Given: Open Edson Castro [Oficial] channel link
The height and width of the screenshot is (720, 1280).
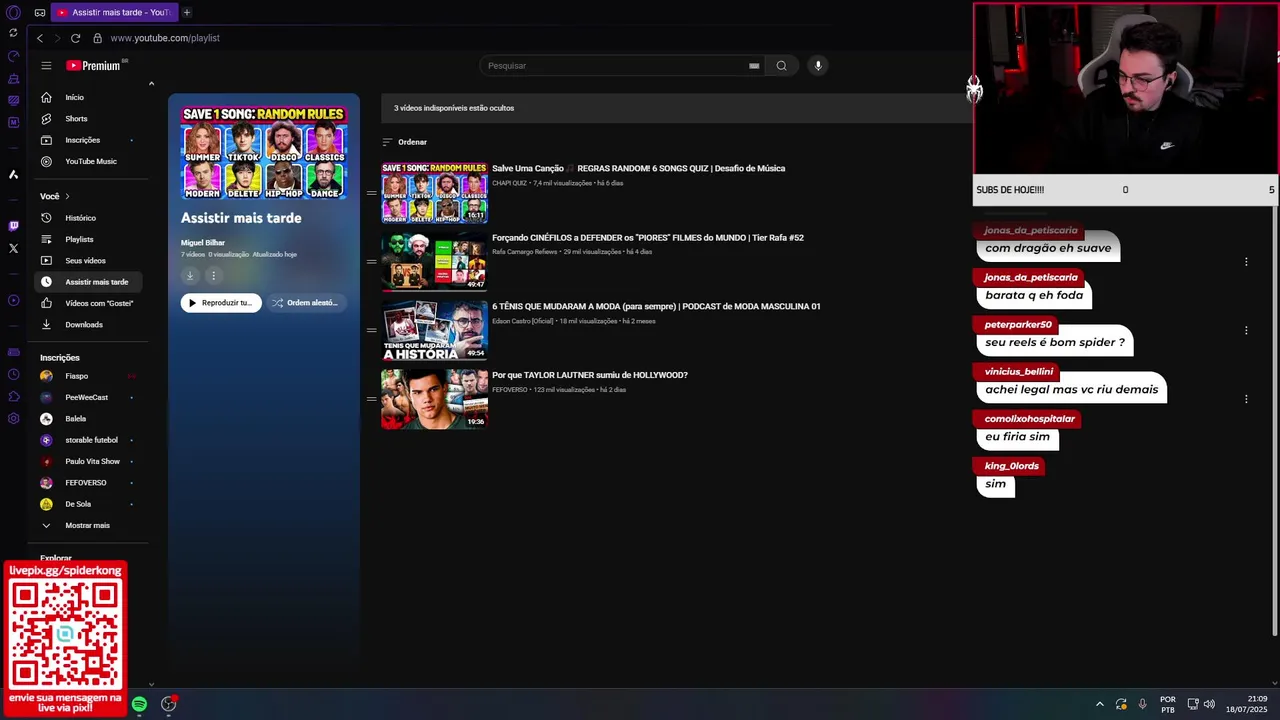Looking at the screenshot, I should [x=522, y=321].
